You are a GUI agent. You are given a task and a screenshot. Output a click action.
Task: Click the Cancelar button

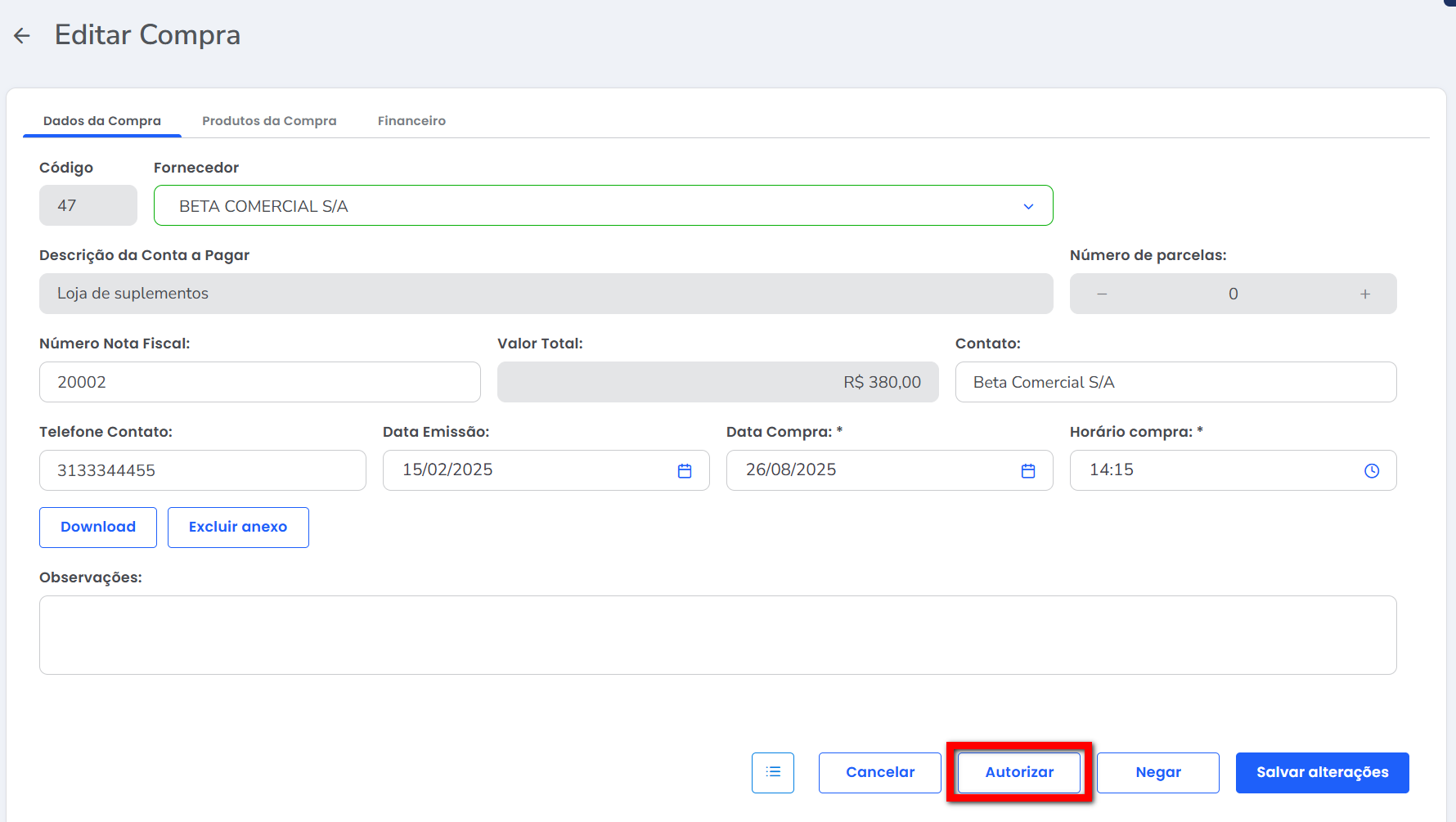(x=879, y=772)
